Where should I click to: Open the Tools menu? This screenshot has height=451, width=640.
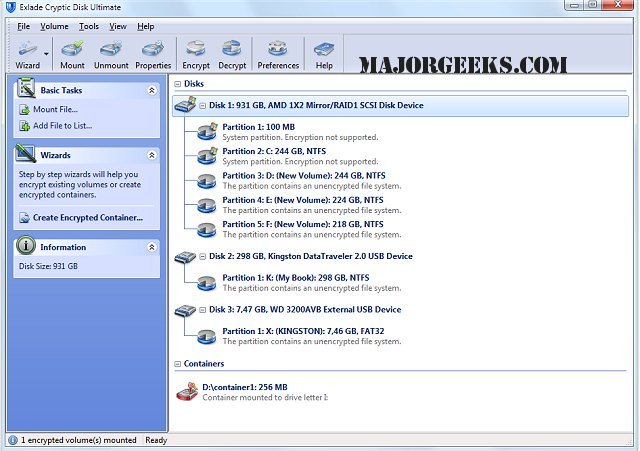pyautogui.click(x=89, y=27)
